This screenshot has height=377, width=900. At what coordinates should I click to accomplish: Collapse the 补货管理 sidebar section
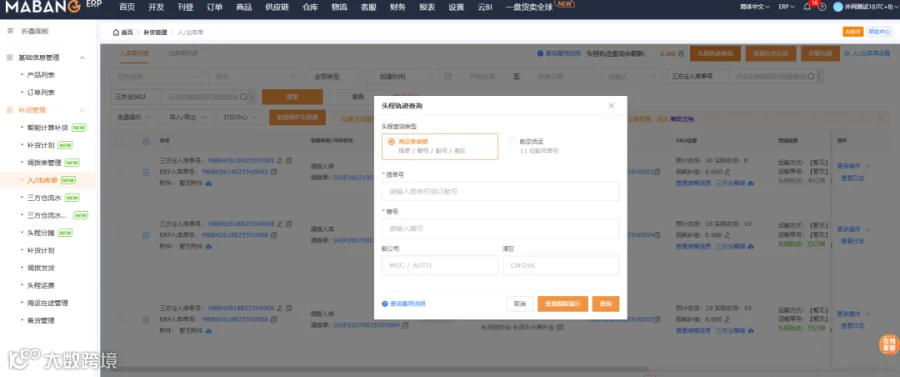pos(82,110)
